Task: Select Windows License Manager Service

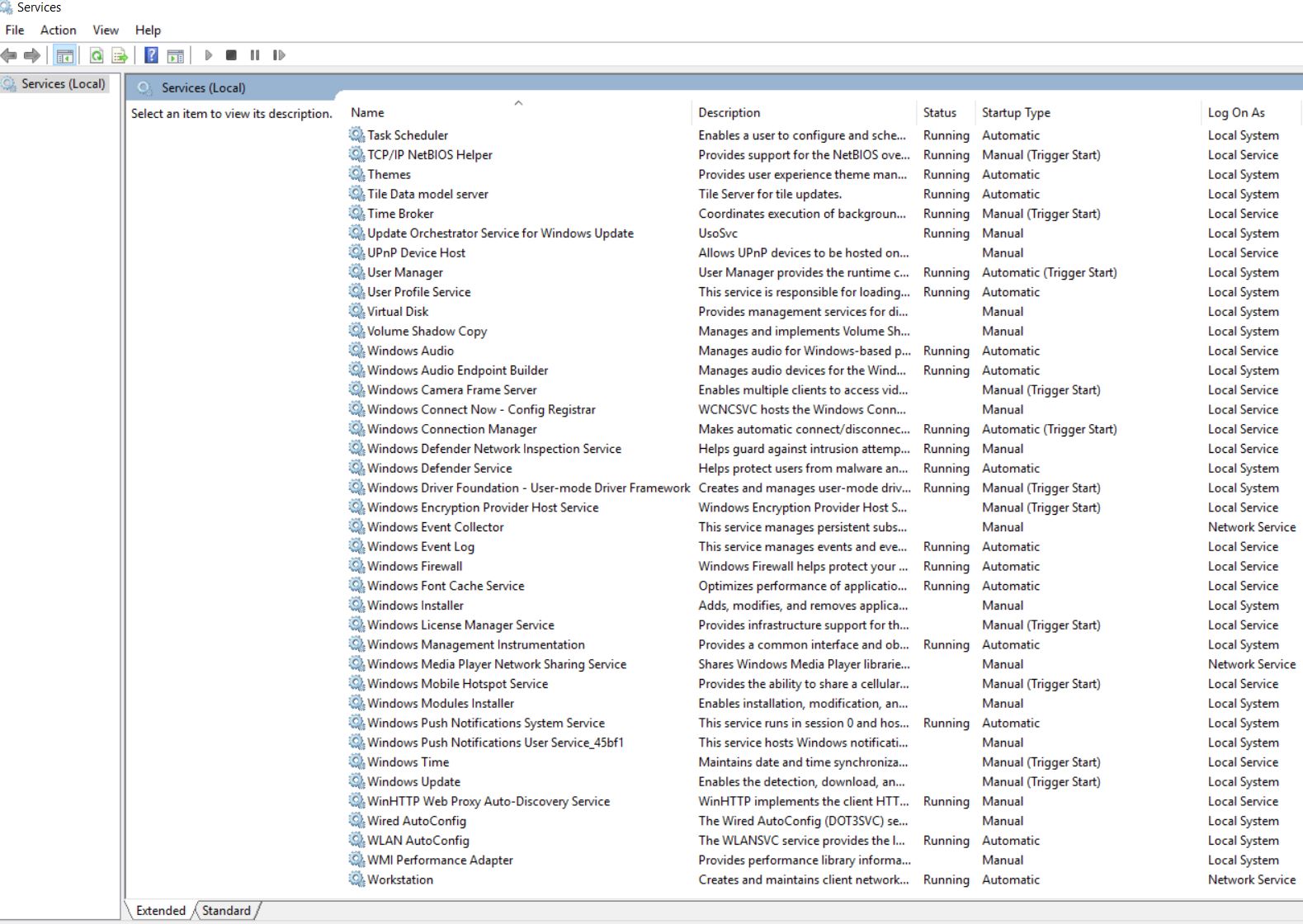Action: point(460,625)
